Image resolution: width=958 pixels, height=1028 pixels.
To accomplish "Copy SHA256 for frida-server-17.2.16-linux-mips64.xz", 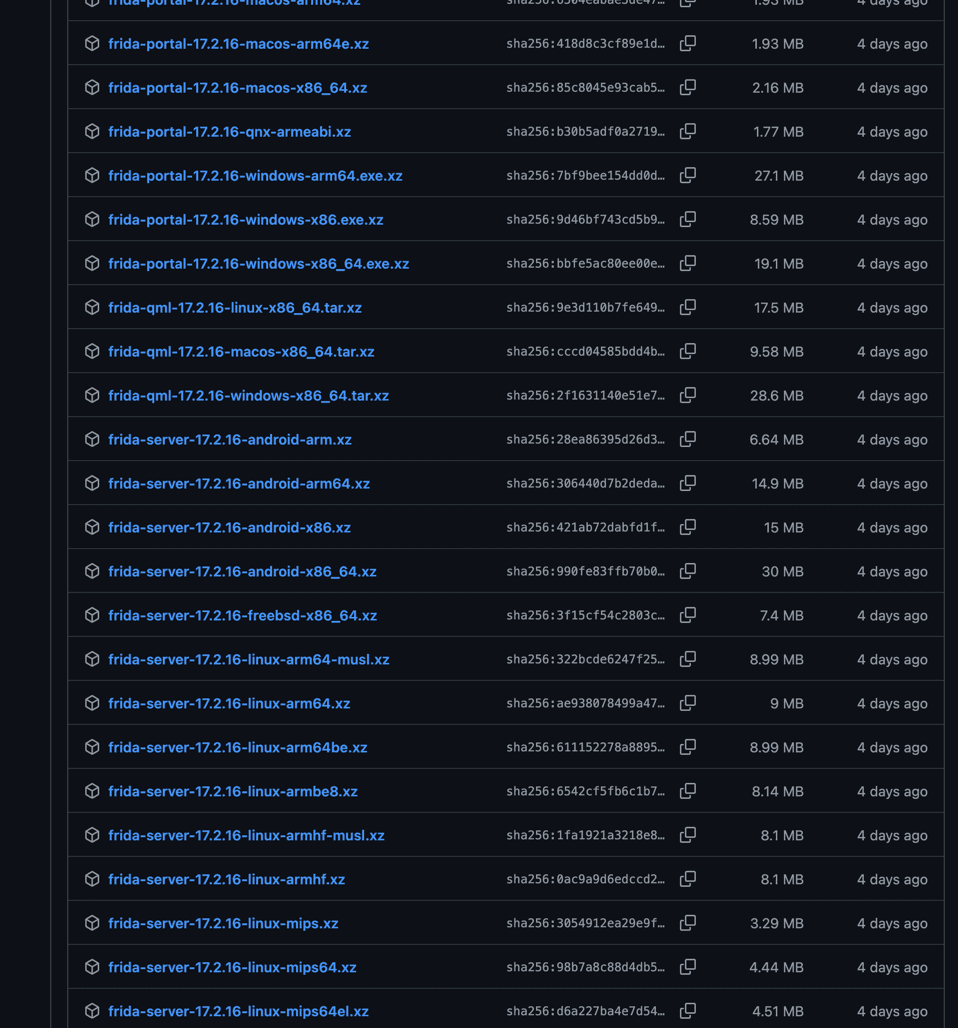I will coord(688,968).
